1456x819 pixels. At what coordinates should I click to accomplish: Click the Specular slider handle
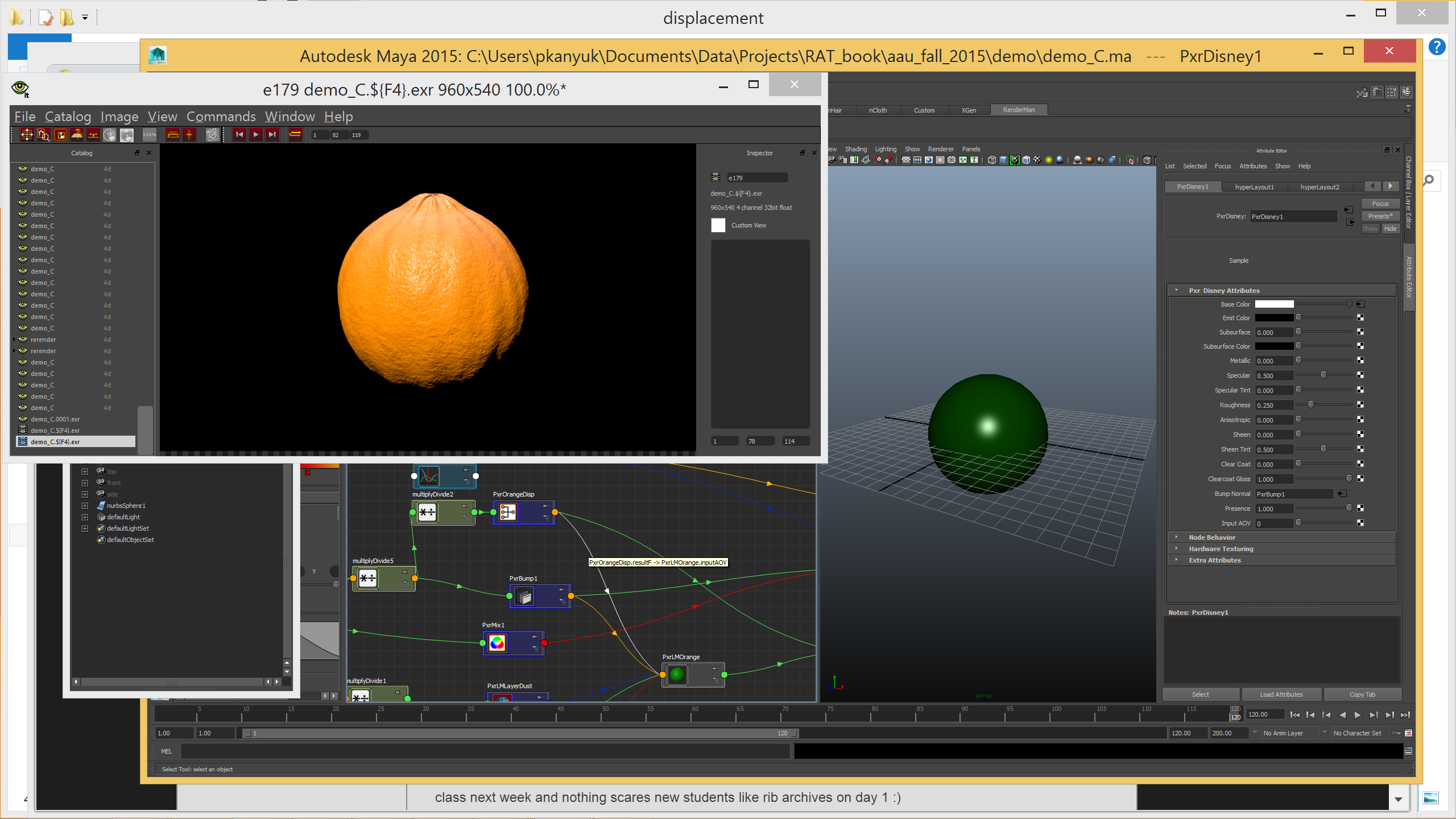coord(1323,375)
